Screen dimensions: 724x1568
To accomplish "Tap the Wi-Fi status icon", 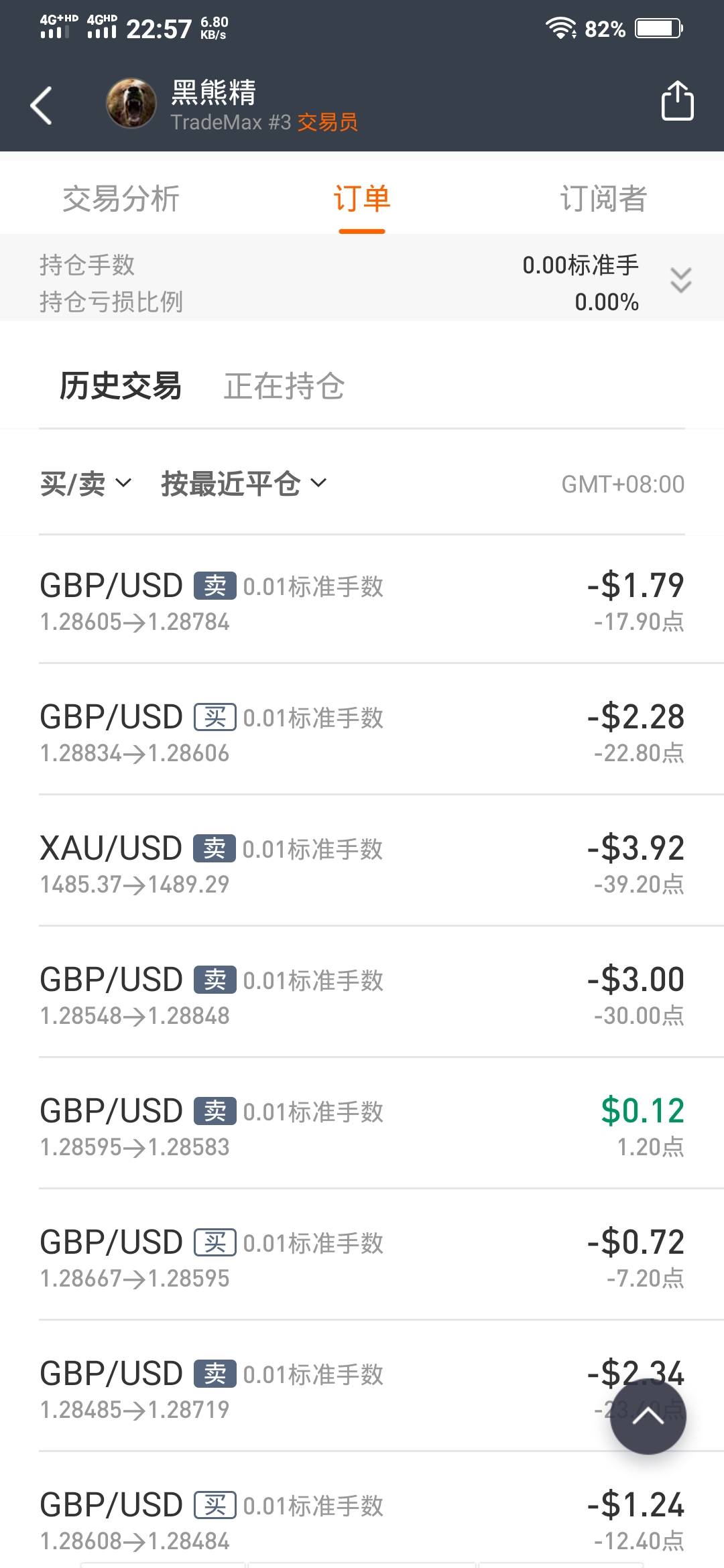I will pyautogui.click(x=560, y=28).
